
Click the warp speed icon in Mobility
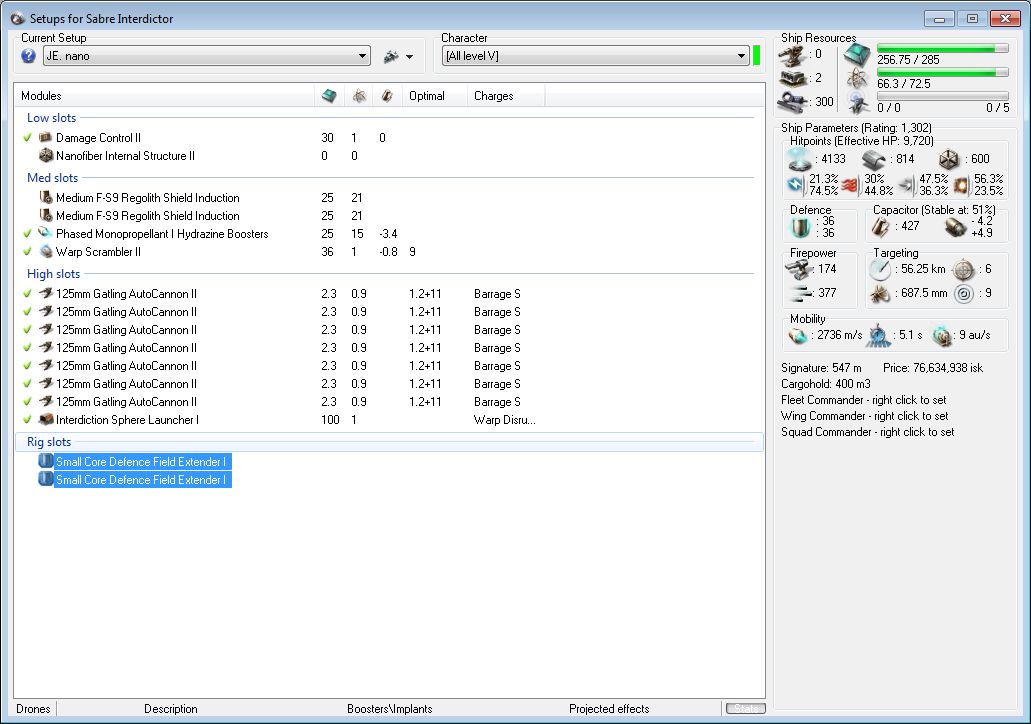coord(942,337)
